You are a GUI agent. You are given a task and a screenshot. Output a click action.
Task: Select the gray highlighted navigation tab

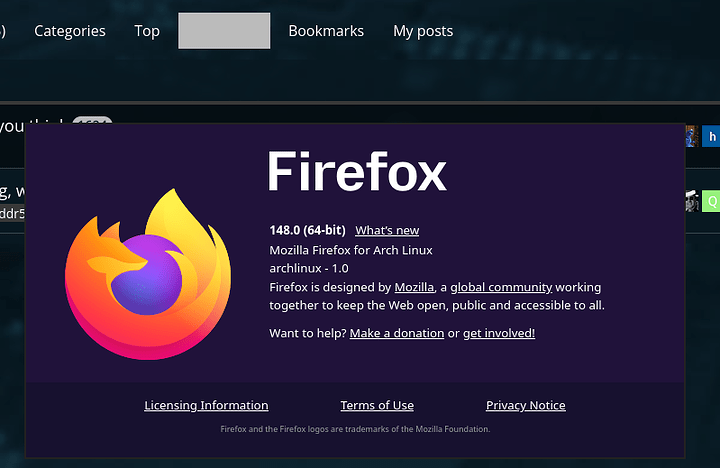224,31
